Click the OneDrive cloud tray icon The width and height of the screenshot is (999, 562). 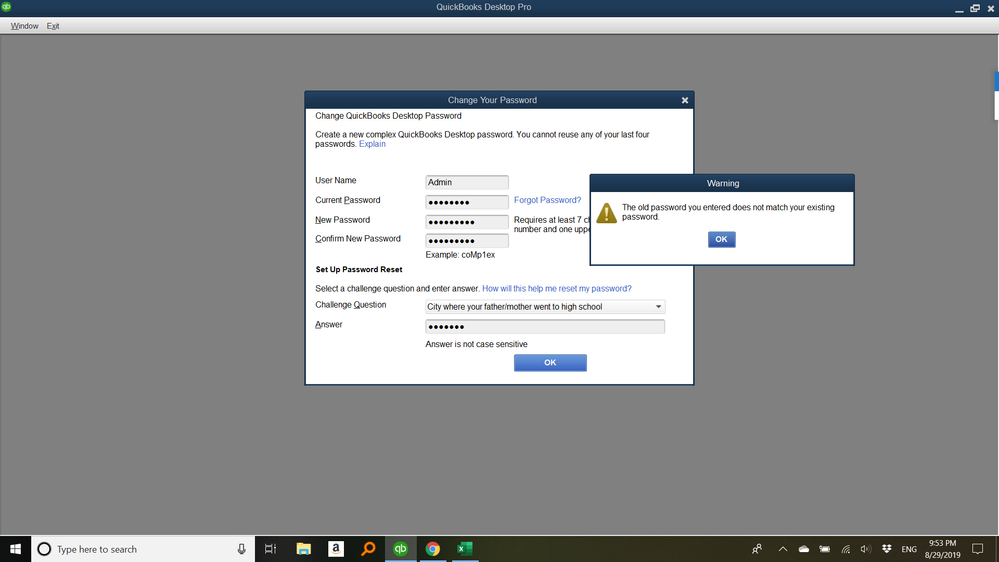[x=804, y=549]
